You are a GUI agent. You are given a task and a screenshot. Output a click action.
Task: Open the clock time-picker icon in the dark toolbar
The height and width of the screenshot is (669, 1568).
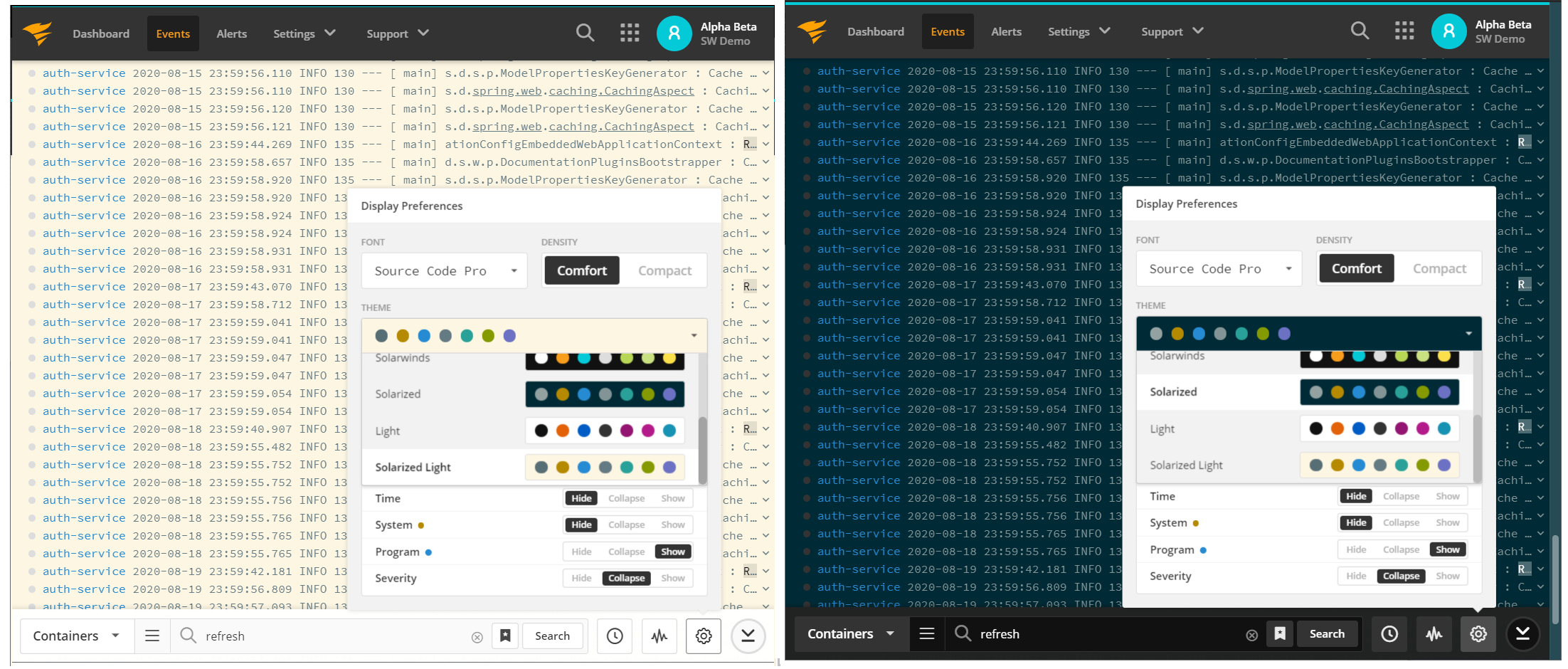(1389, 633)
